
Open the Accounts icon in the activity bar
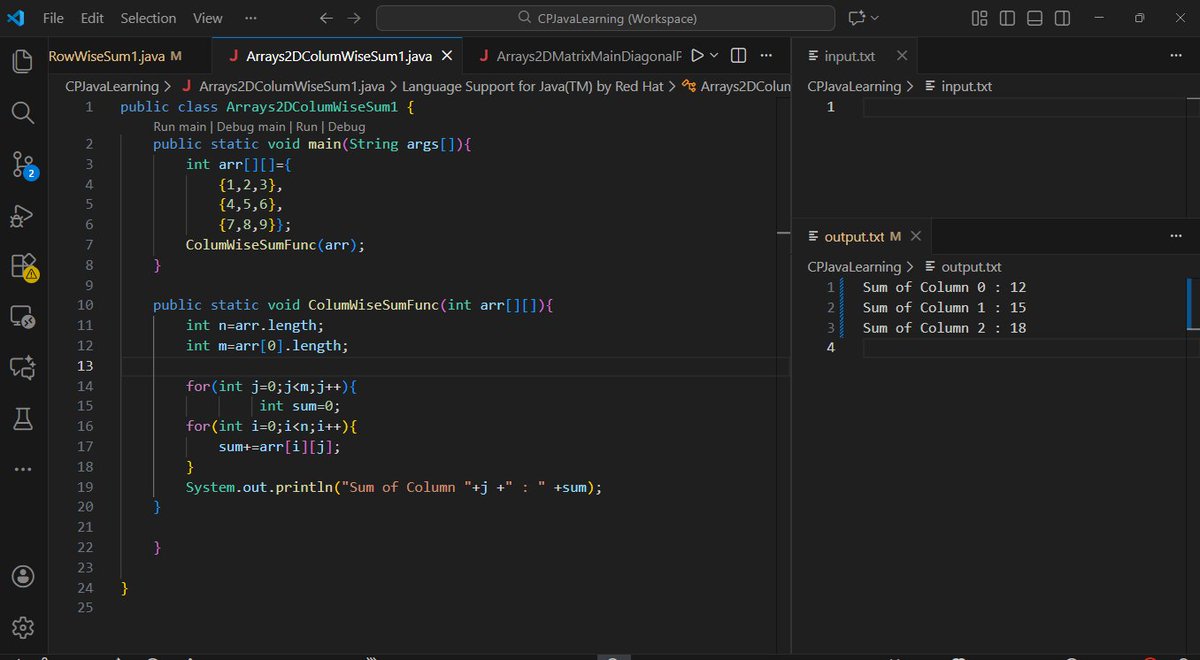coord(22,576)
